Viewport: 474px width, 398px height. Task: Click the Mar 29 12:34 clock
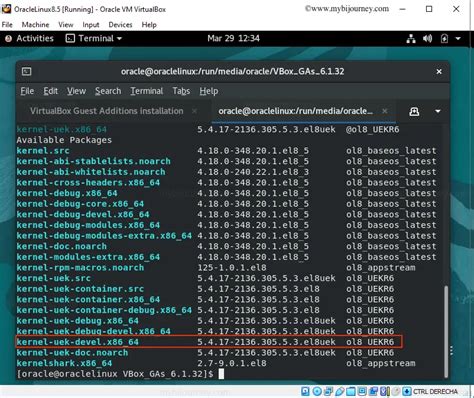coord(233,39)
